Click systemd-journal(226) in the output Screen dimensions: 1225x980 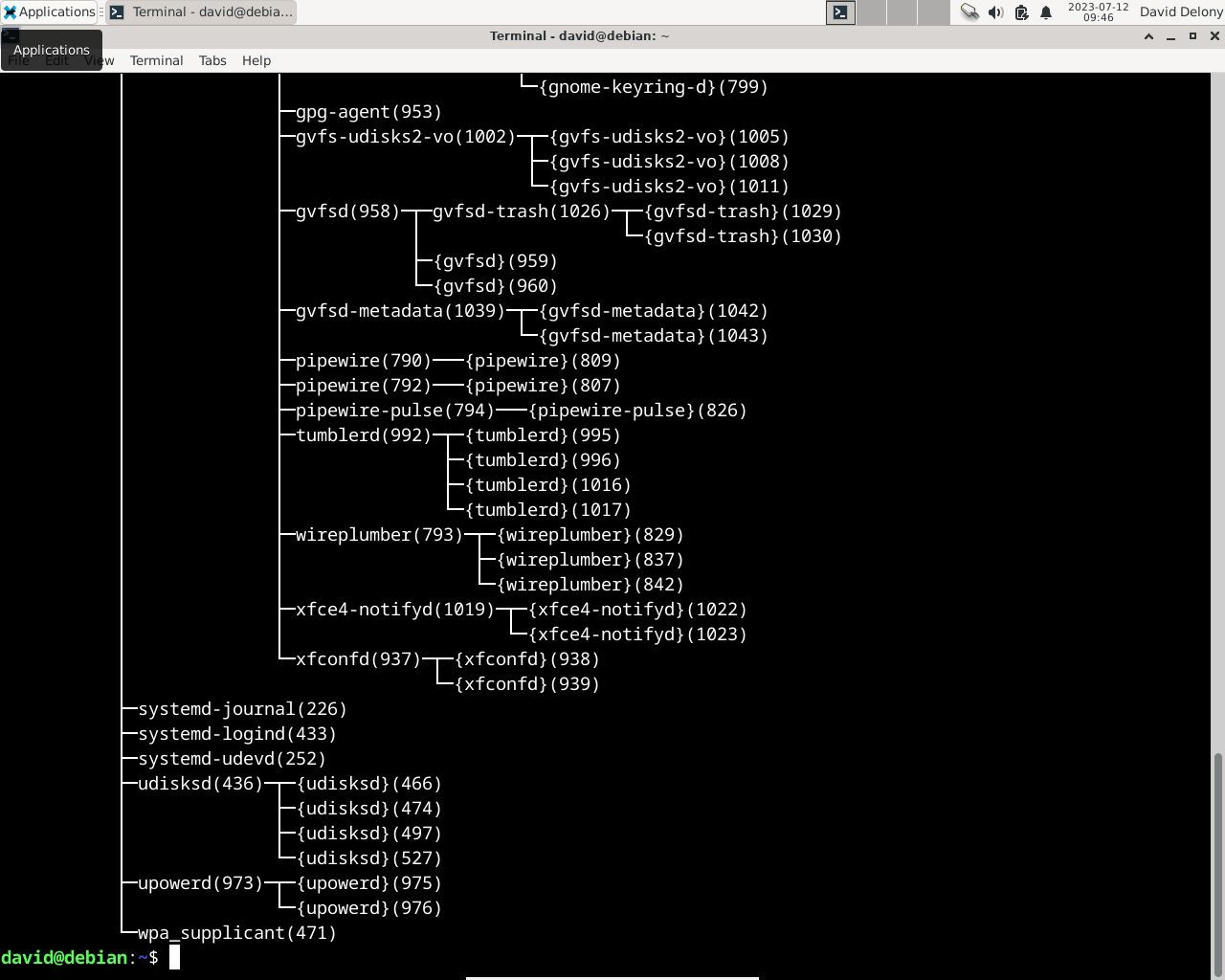[242, 709]
